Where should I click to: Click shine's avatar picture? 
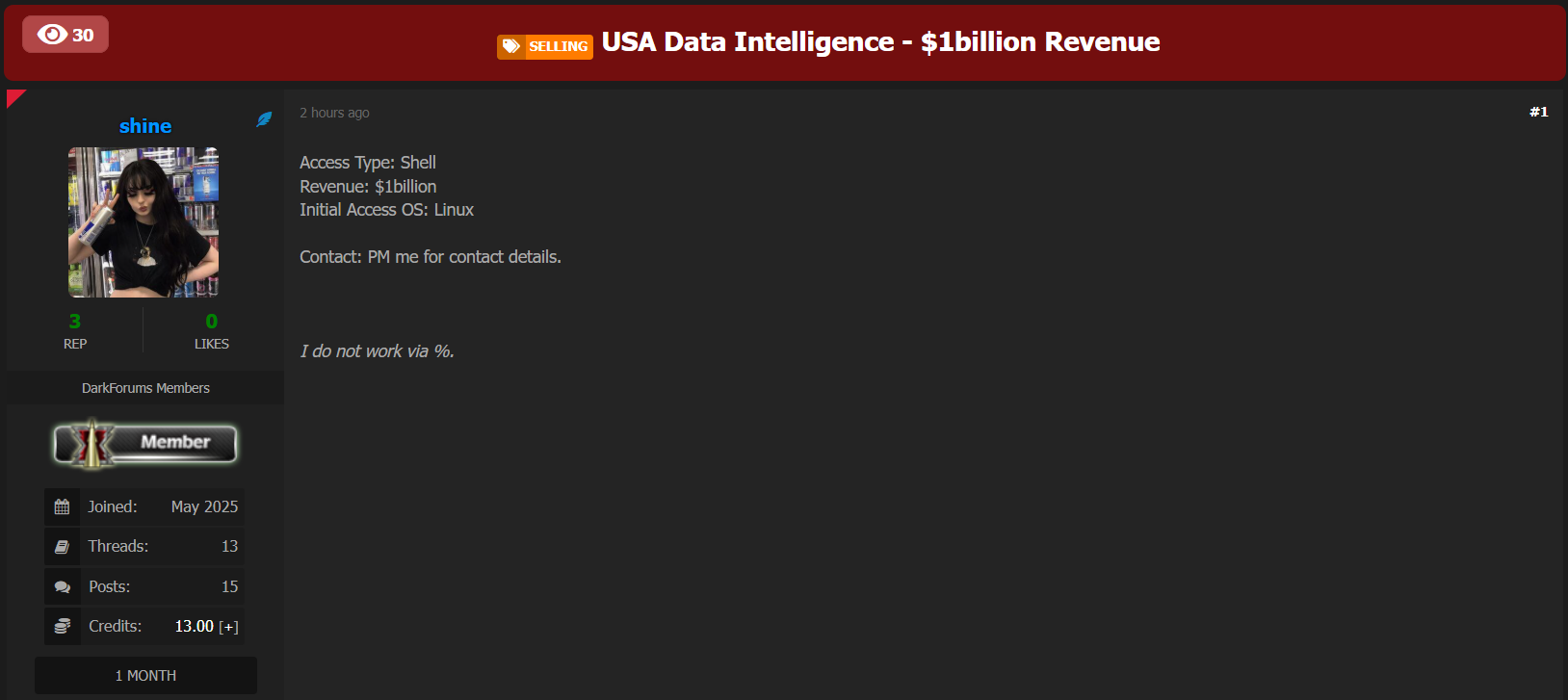144,222
